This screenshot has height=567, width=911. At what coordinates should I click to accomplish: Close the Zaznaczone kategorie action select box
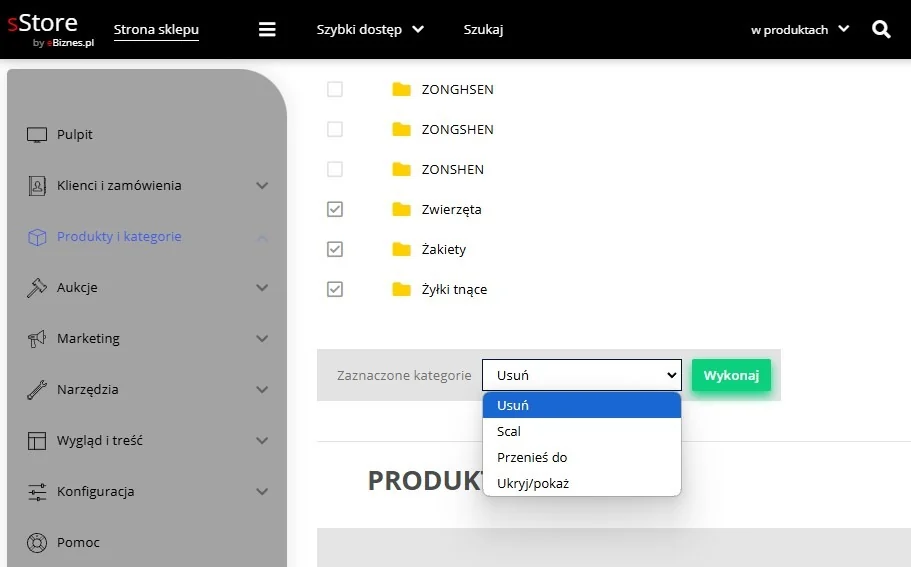point(582,375)
